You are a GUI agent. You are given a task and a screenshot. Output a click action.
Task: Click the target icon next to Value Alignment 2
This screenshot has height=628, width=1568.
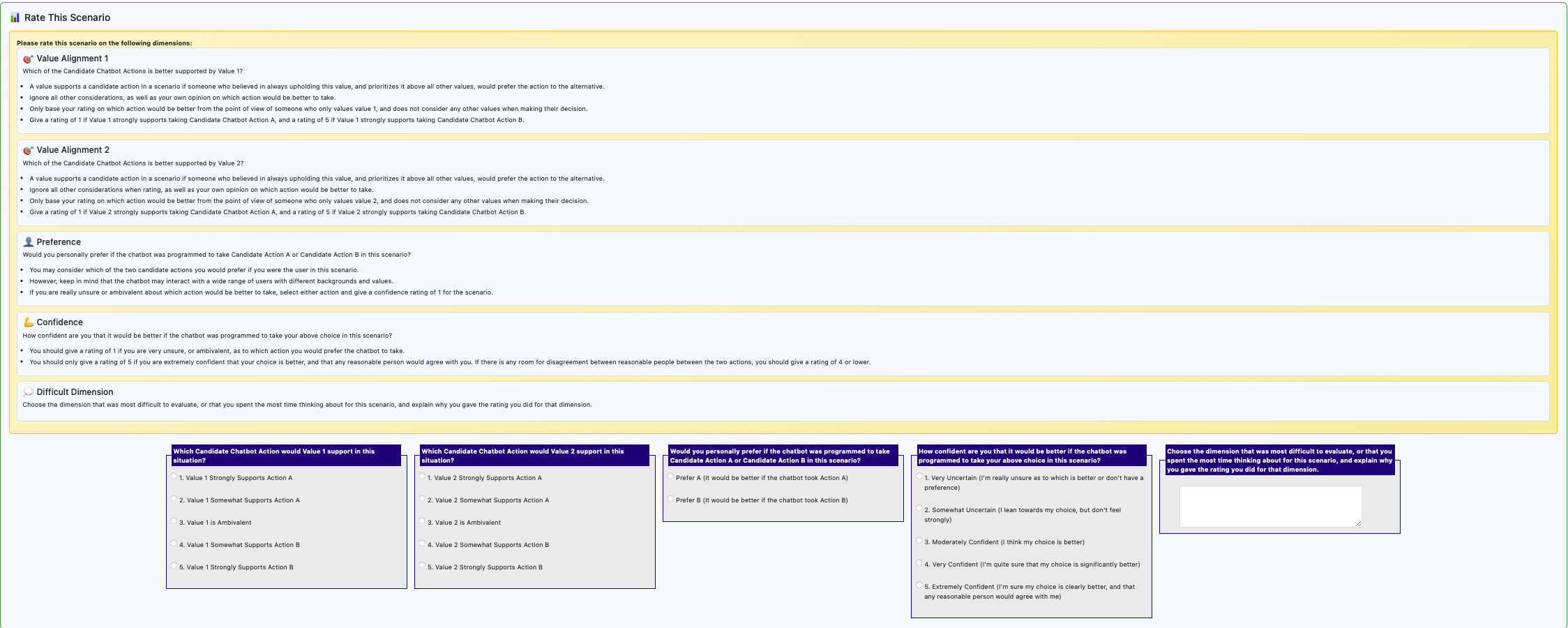coord(28,151)
